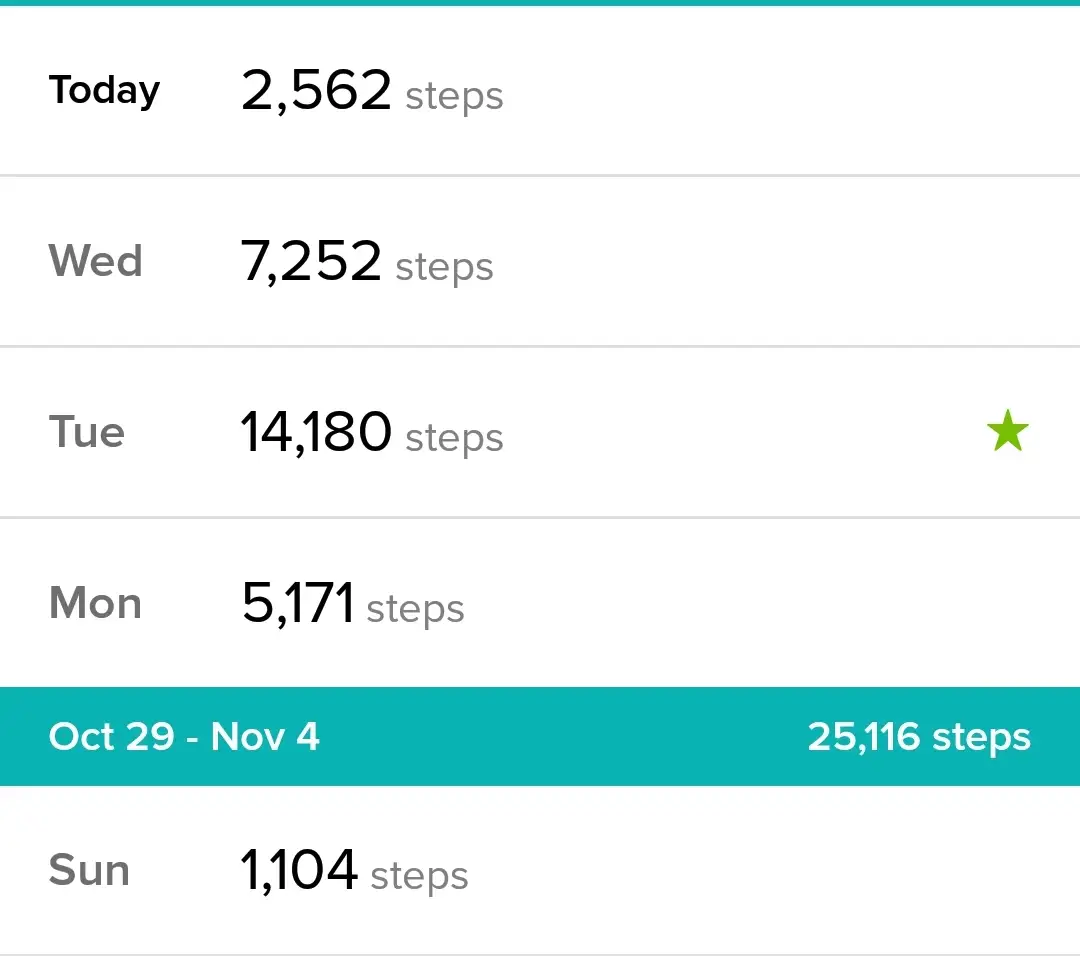
Task: Open Sunday's 1,104 steps count
Action: [298, 870]
